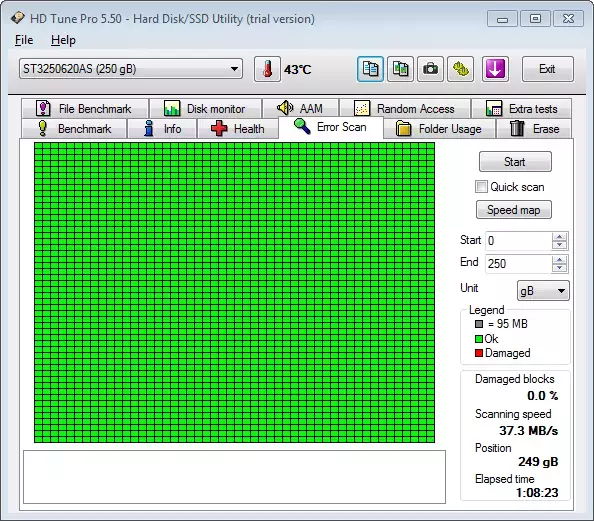Open the Folder Usage tab
Screen dimensions: 594x521
pos(439,129)
